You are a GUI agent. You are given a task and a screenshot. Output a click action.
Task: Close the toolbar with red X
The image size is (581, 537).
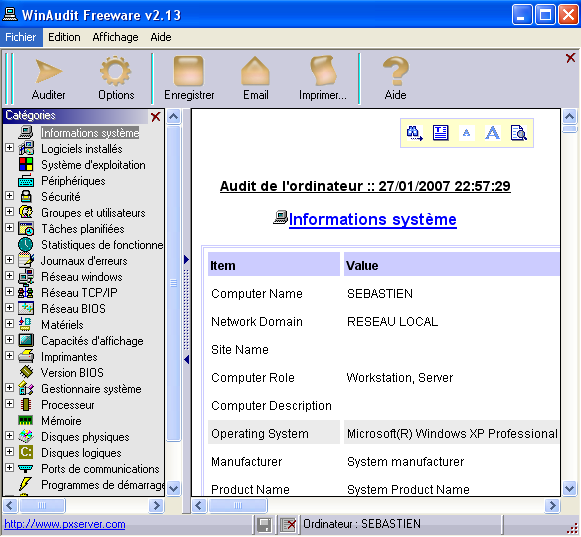[571, 58]
